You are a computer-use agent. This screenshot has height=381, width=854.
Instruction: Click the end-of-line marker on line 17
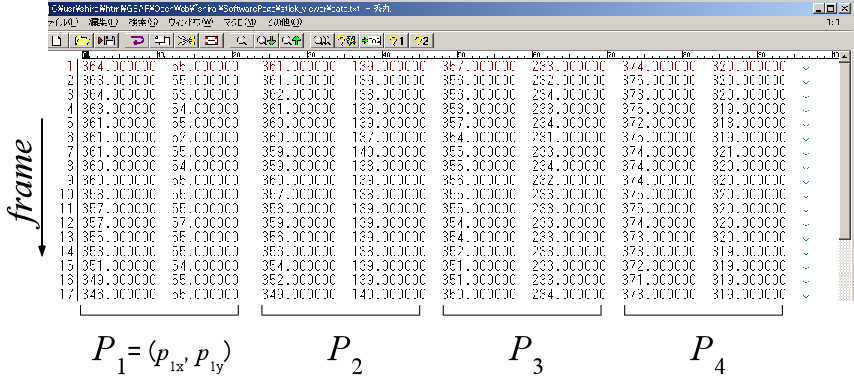[x=806, y=296]
